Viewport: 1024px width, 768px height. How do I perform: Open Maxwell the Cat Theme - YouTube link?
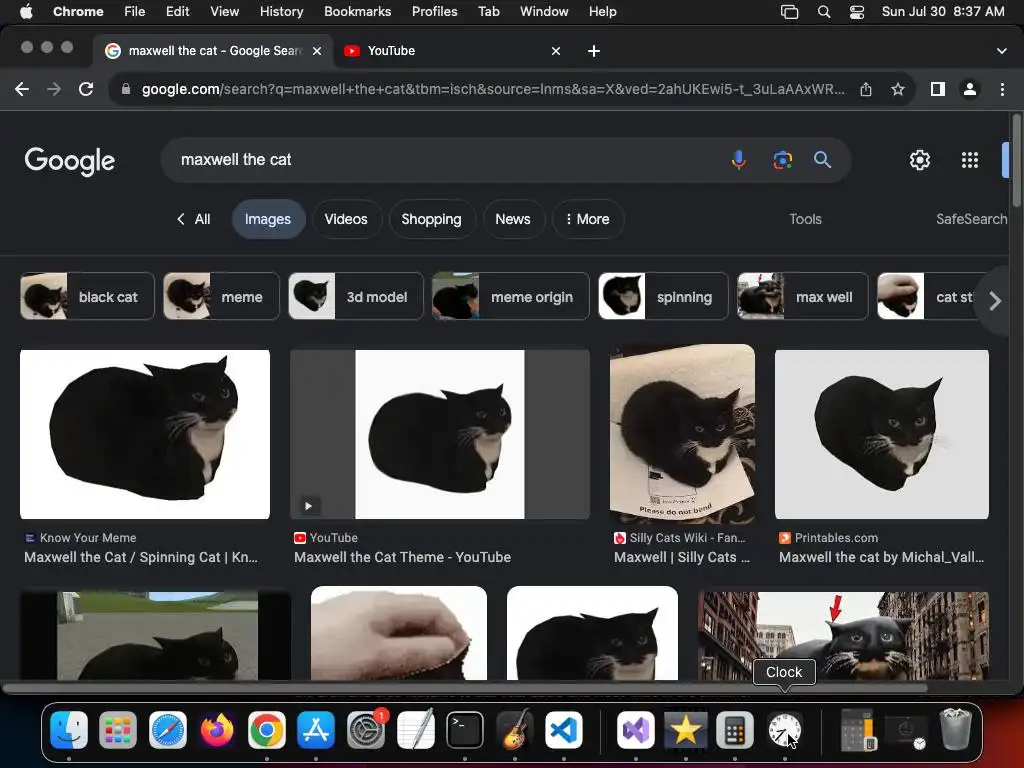tap(402, 557)
